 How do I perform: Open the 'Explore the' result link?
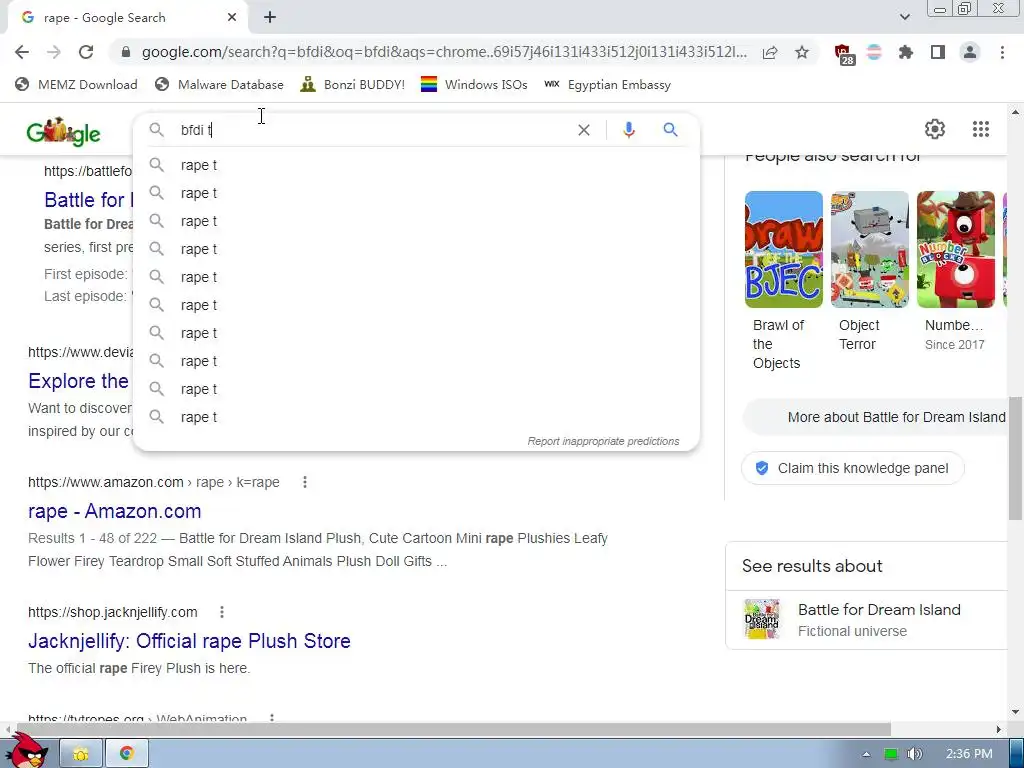click(78, 381)
